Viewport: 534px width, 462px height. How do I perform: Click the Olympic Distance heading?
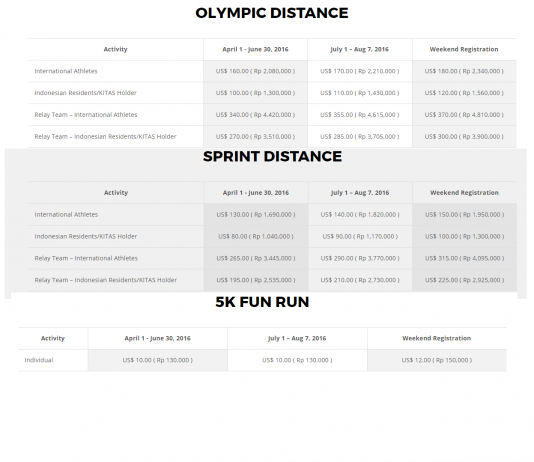(272, 13)
